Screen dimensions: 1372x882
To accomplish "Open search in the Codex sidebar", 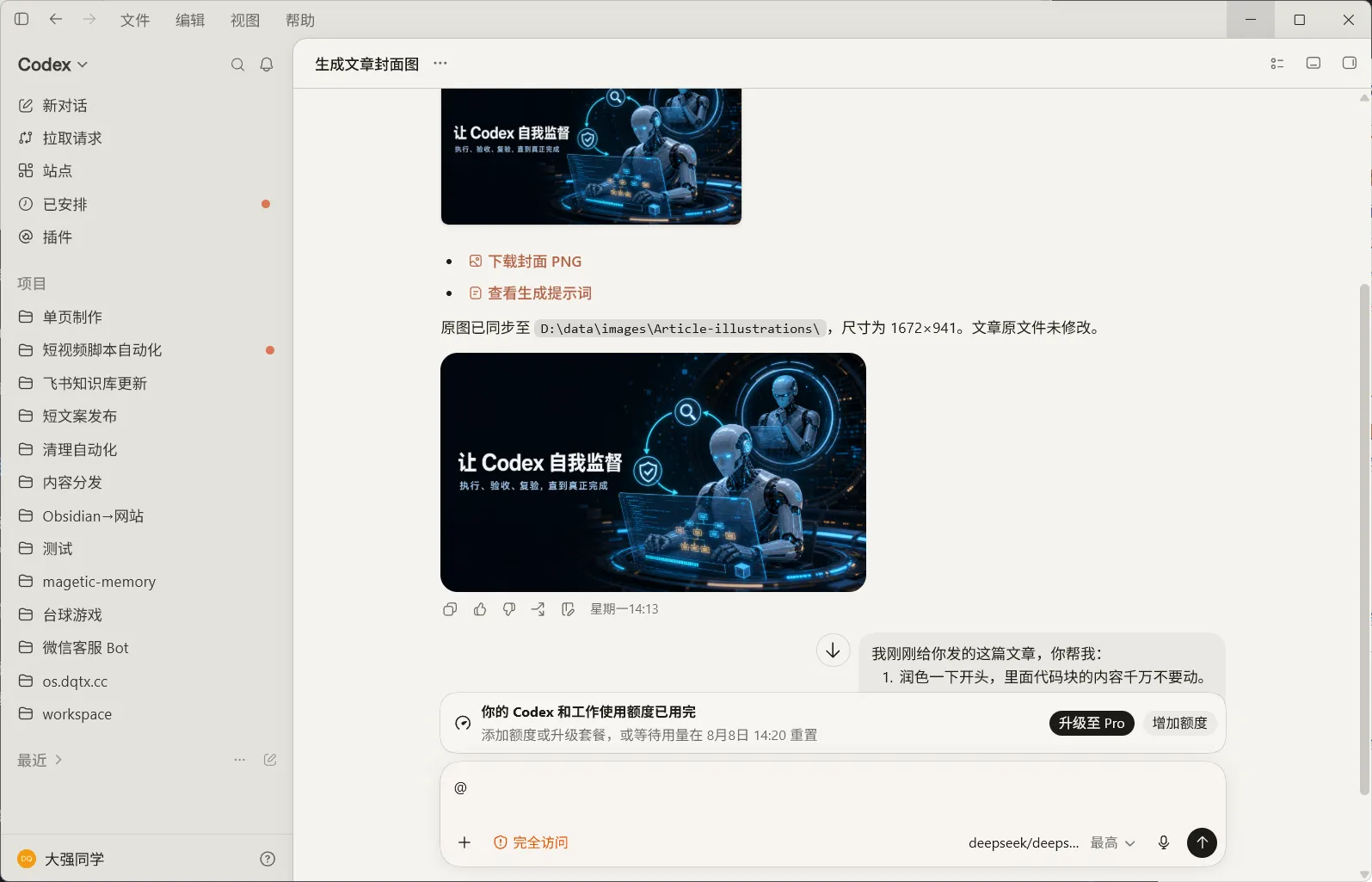I will pos(237,65).
